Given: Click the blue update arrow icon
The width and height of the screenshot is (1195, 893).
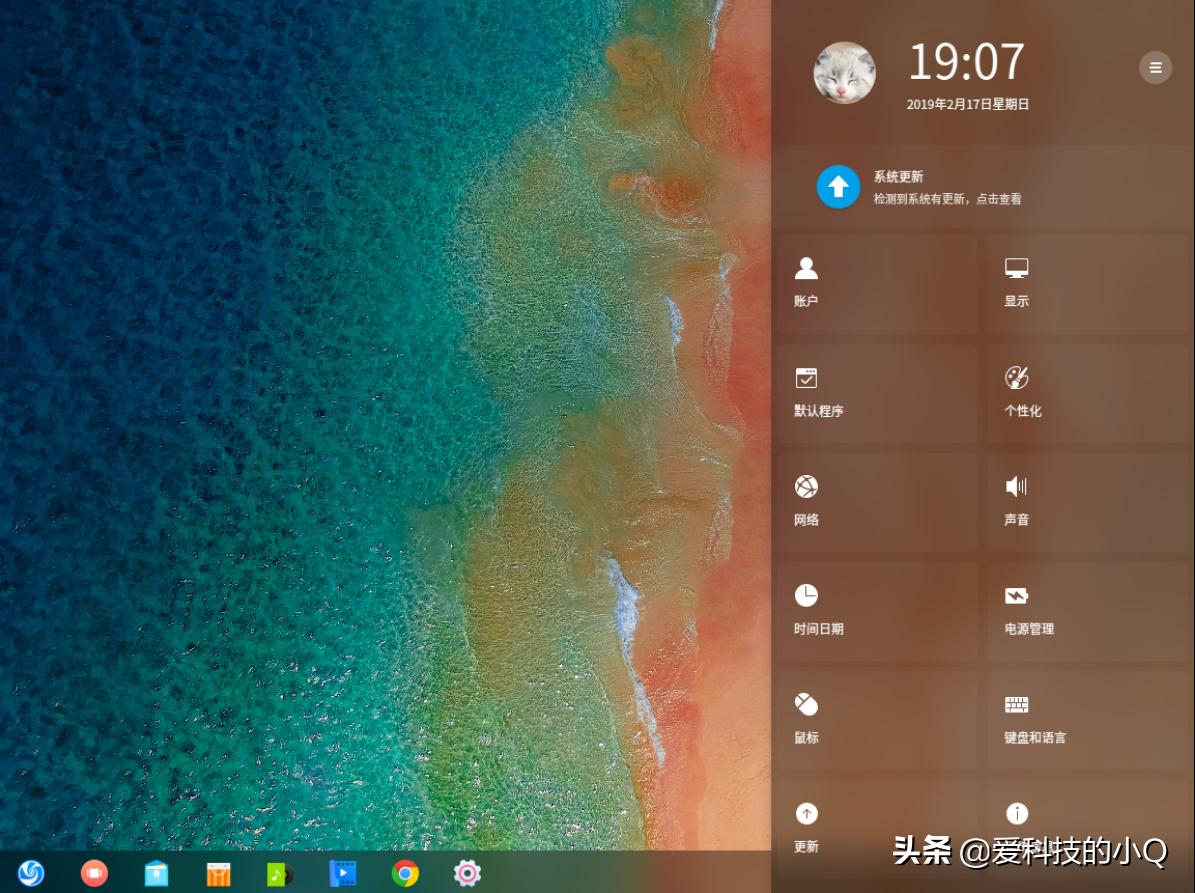Looking at the screenshot, I should coord(838,187).
